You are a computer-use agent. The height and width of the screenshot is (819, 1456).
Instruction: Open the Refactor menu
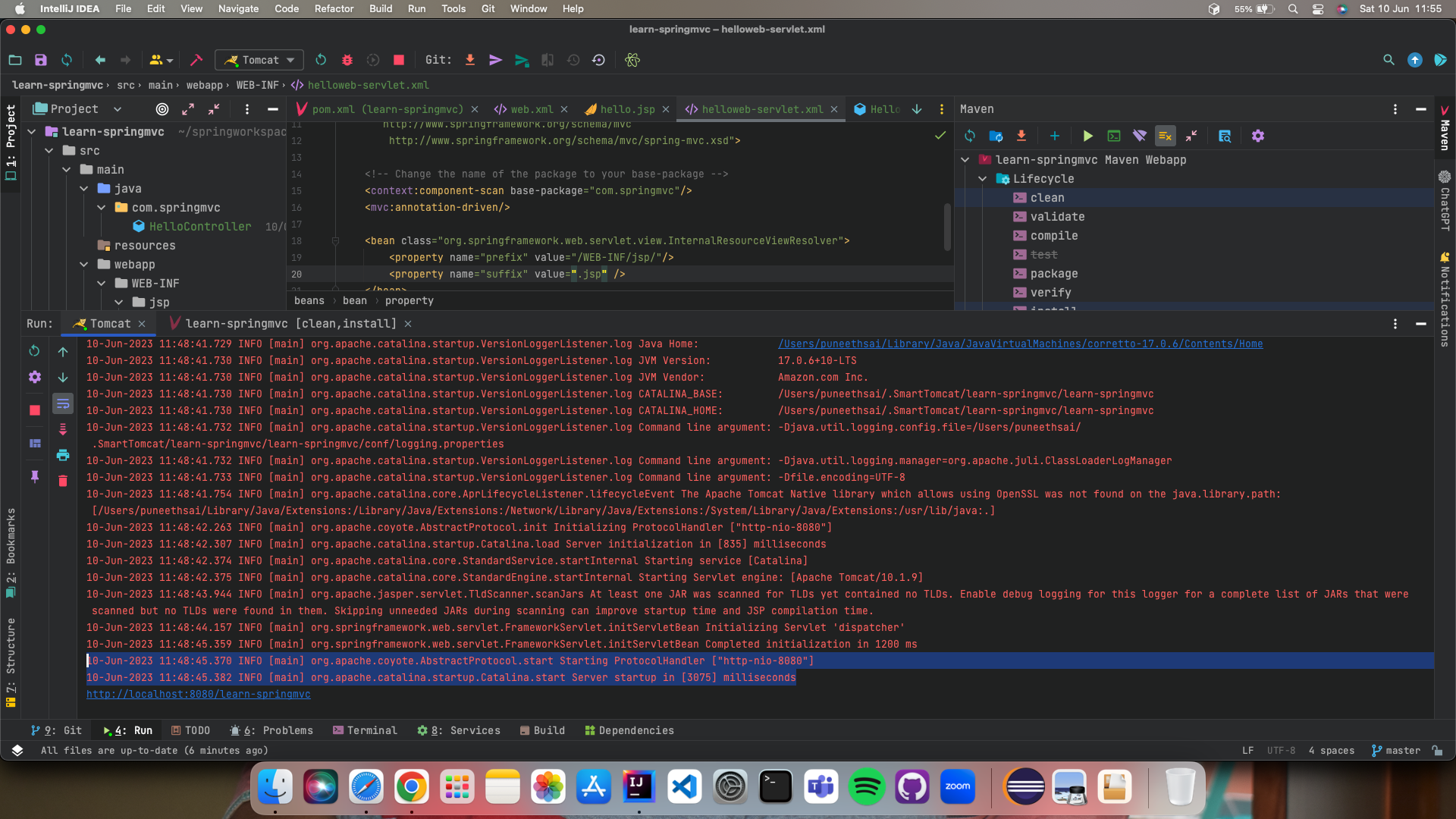pos(334,8)
